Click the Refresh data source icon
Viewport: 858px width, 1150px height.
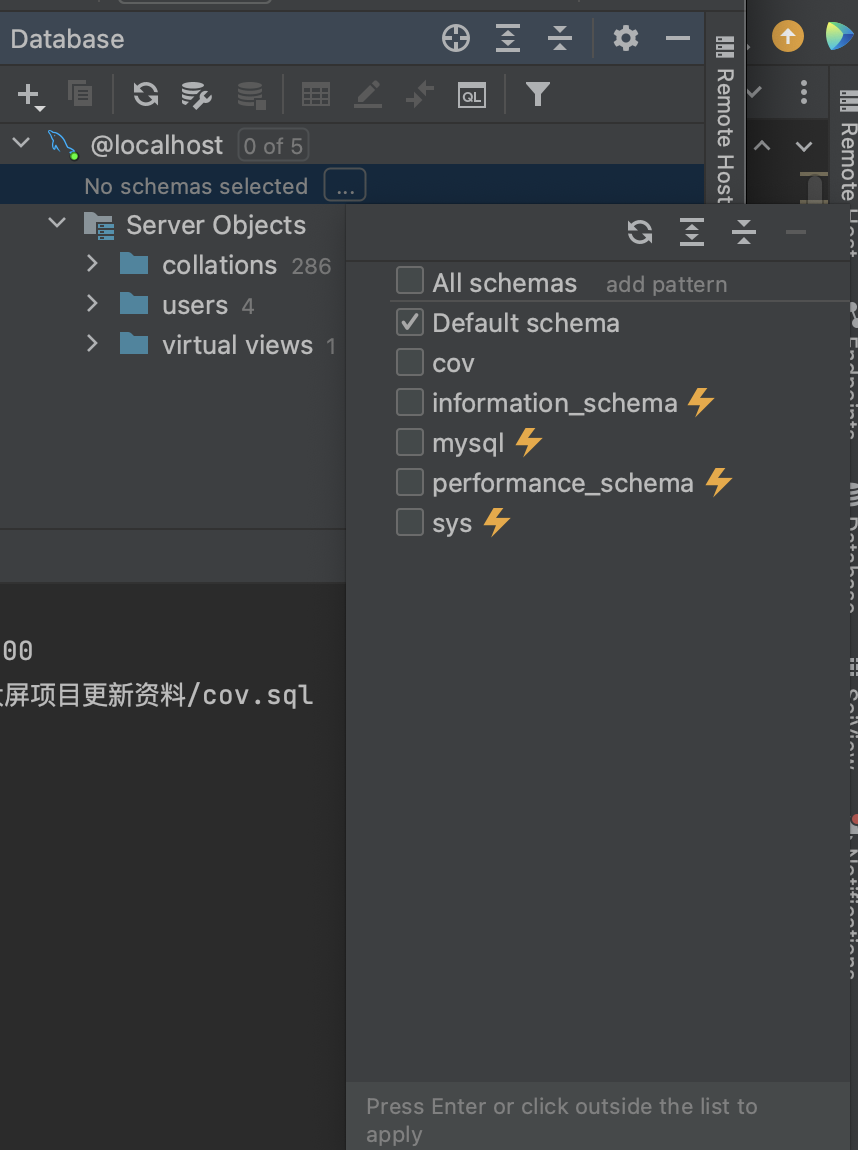[145, 94]
